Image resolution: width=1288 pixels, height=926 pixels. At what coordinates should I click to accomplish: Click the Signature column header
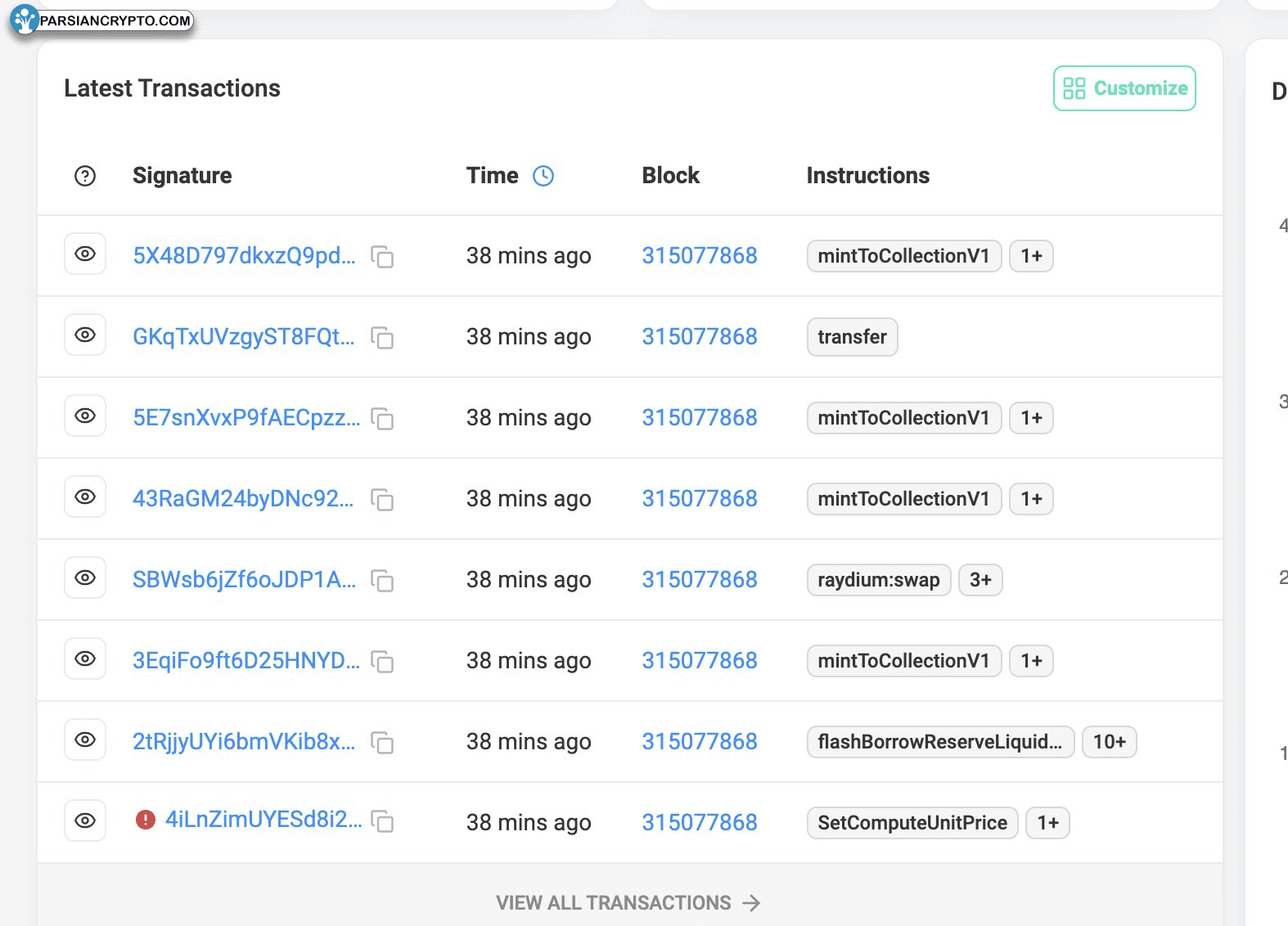(182, 176)
